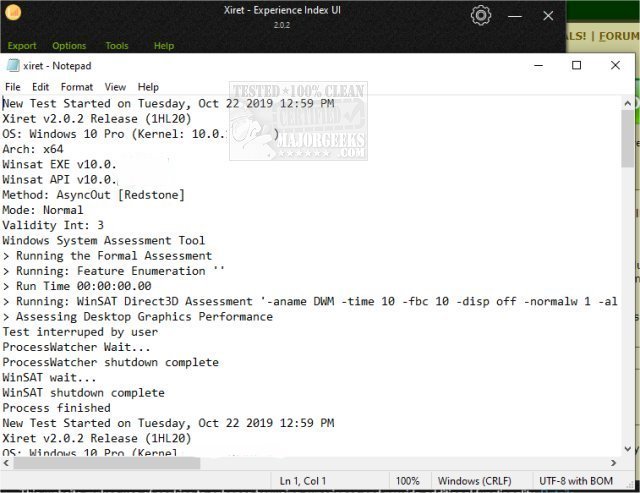Click the 'Run Time 00:00:00.00' line
Viewport: 640px width, 493px height.
77,286
